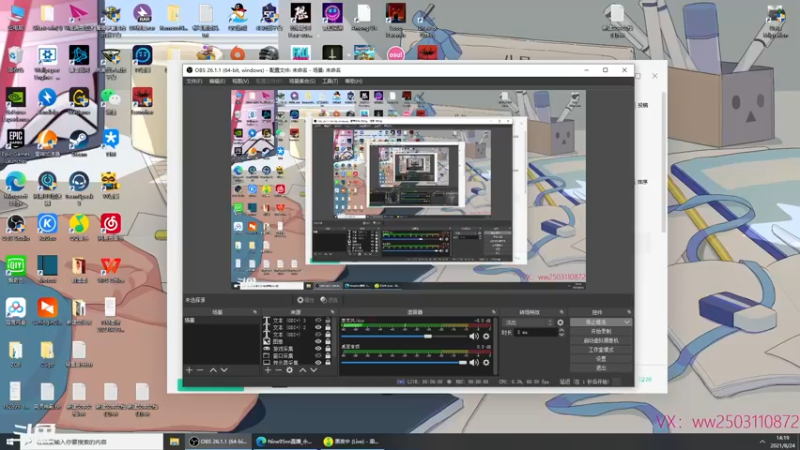Decrease transition 时长 with down arrow

click(561, 334)
